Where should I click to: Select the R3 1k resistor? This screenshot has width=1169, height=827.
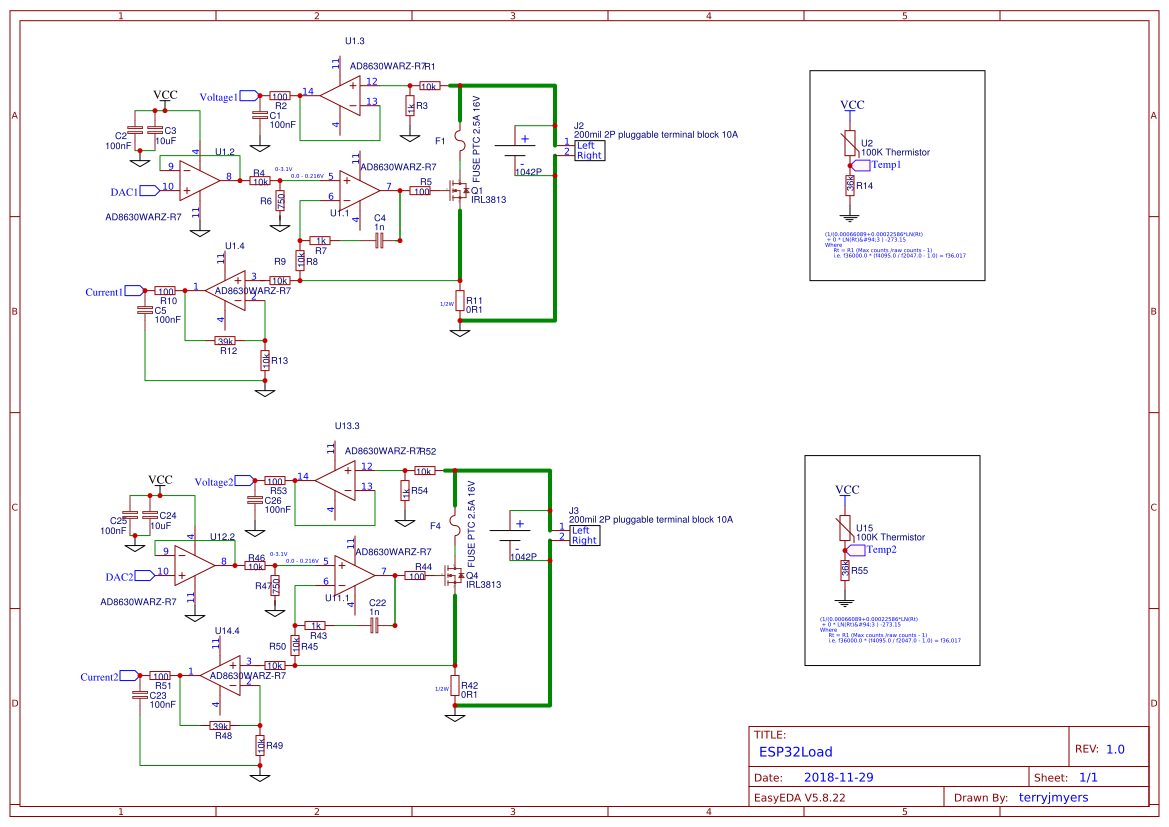pos(409,106)
